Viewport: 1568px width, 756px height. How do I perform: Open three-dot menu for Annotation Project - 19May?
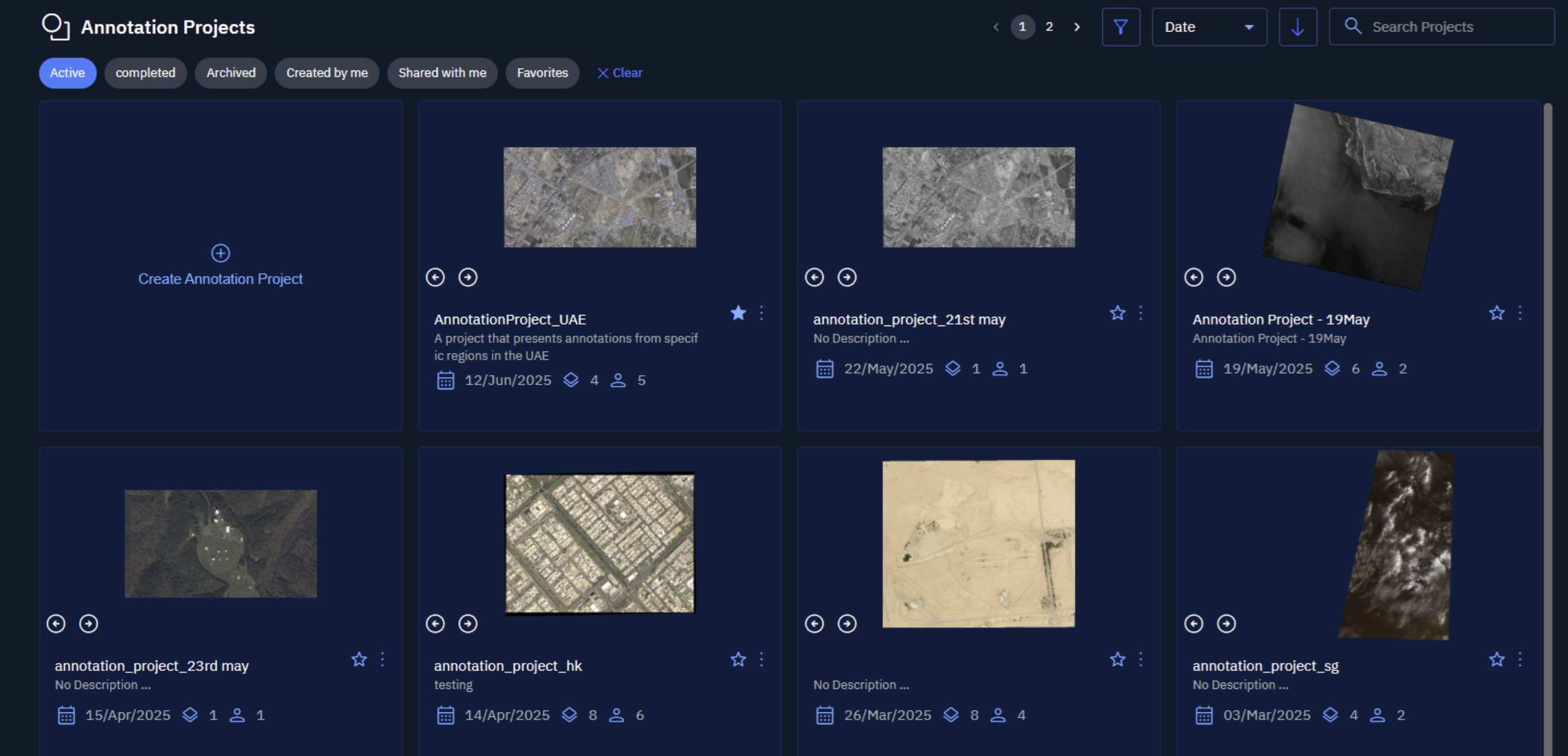pos(1519,312)
